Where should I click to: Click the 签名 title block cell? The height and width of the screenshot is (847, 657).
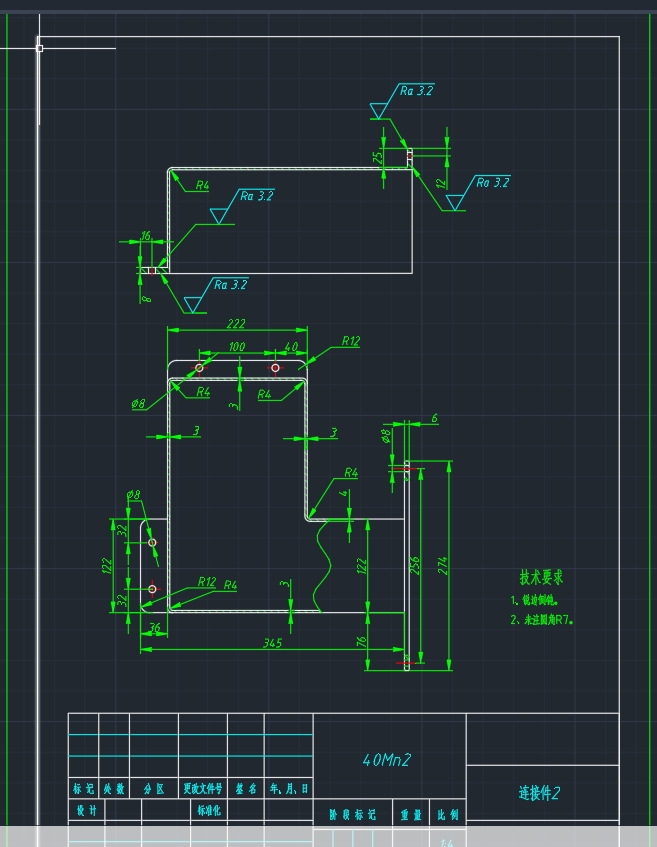pyautogui.click(x=246, y=788)
